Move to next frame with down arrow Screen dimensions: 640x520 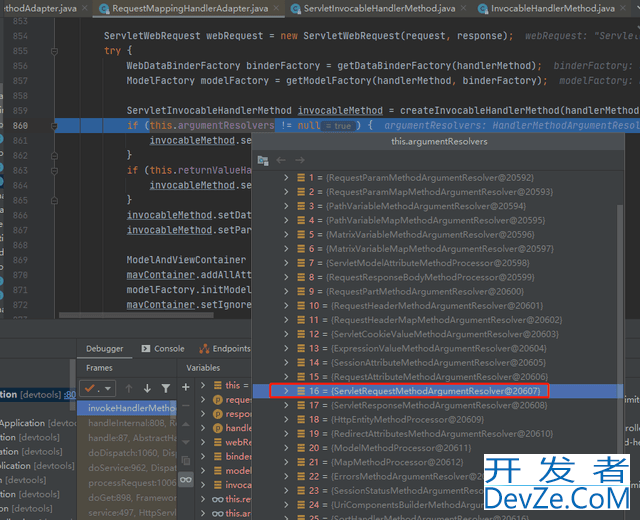pyautogui.click(x=147, y=389)
